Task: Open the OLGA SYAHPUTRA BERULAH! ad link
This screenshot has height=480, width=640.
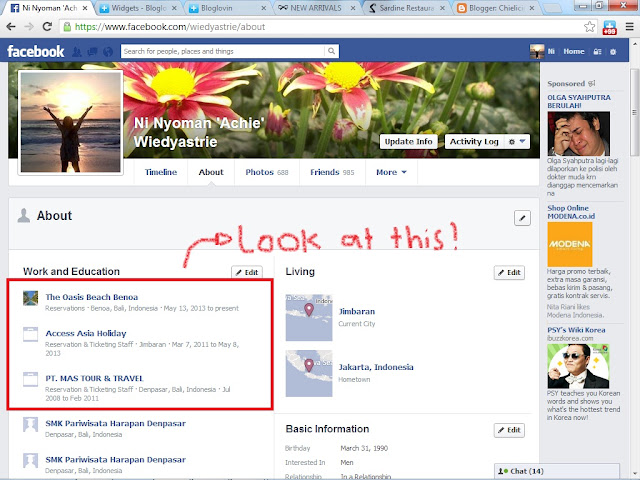Action: (x=579, y=101)
